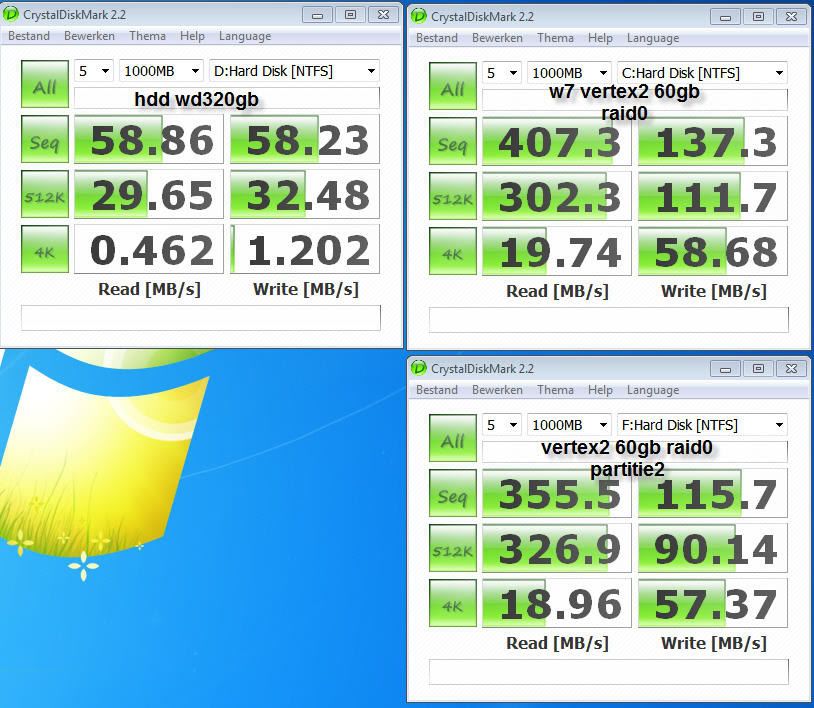Click the bottom comment field in D: drive window
Image resolution: width=814 pixels, height=708 pixels.
click(x=201, y=318)
